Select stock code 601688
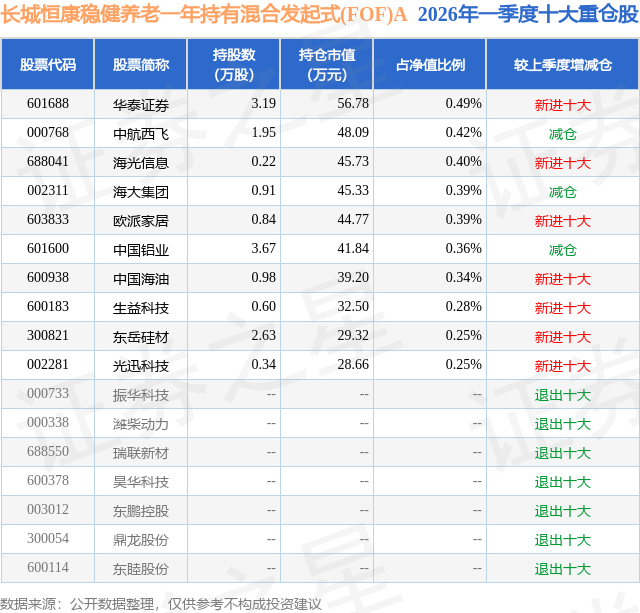 [48, 104]
